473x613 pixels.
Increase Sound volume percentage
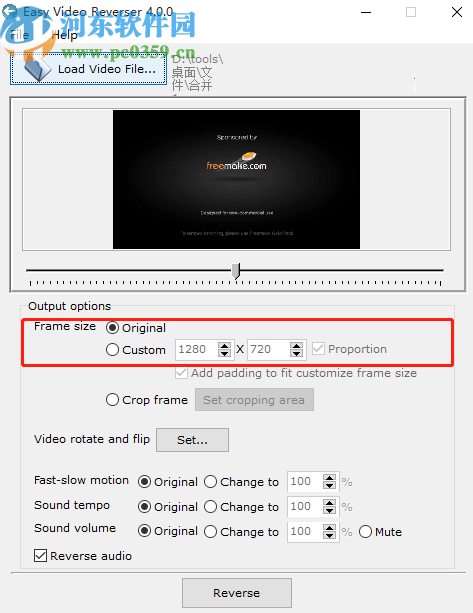(330, 528)
